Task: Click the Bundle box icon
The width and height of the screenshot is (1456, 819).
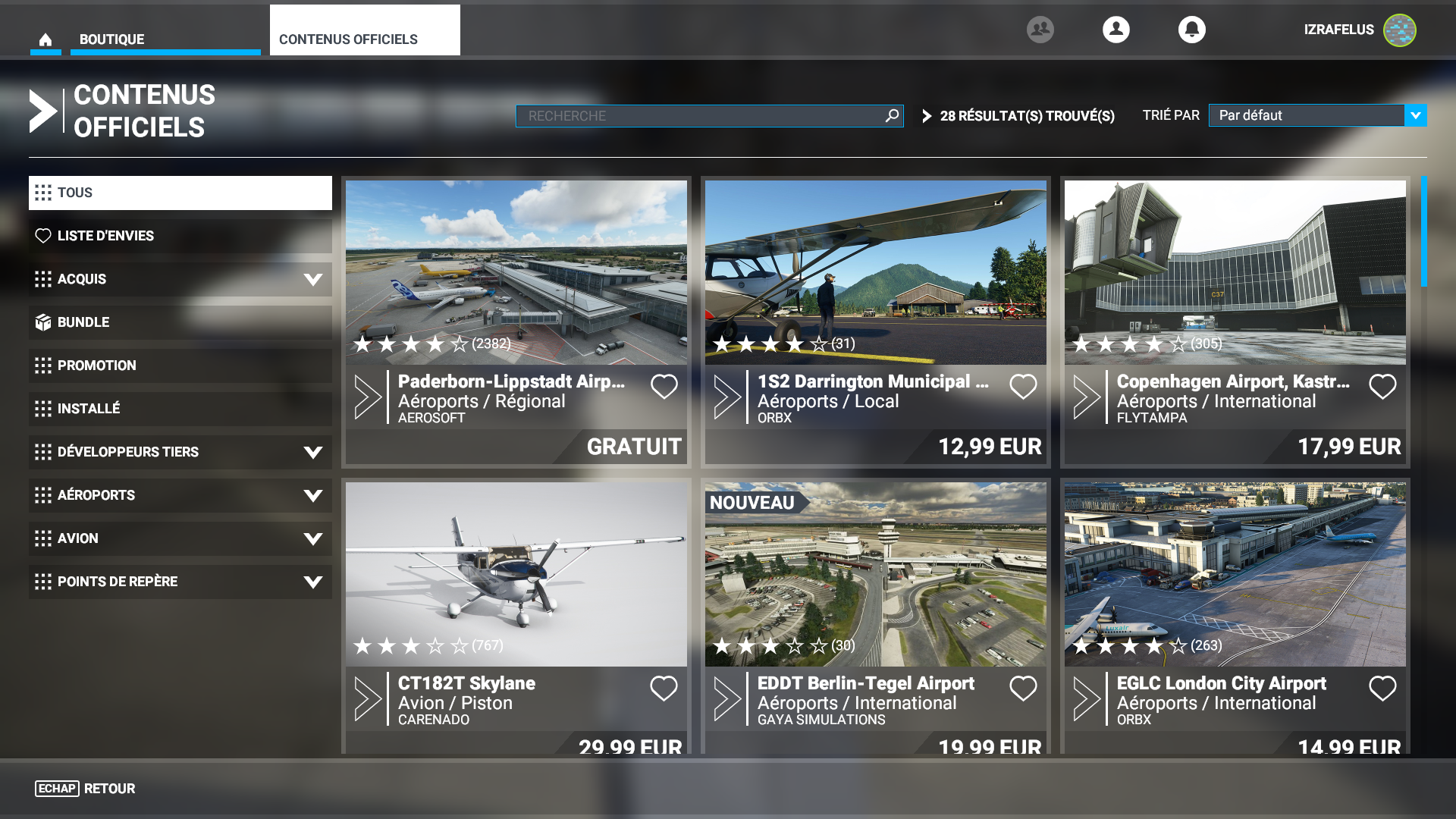Action: tap(43, 322)
